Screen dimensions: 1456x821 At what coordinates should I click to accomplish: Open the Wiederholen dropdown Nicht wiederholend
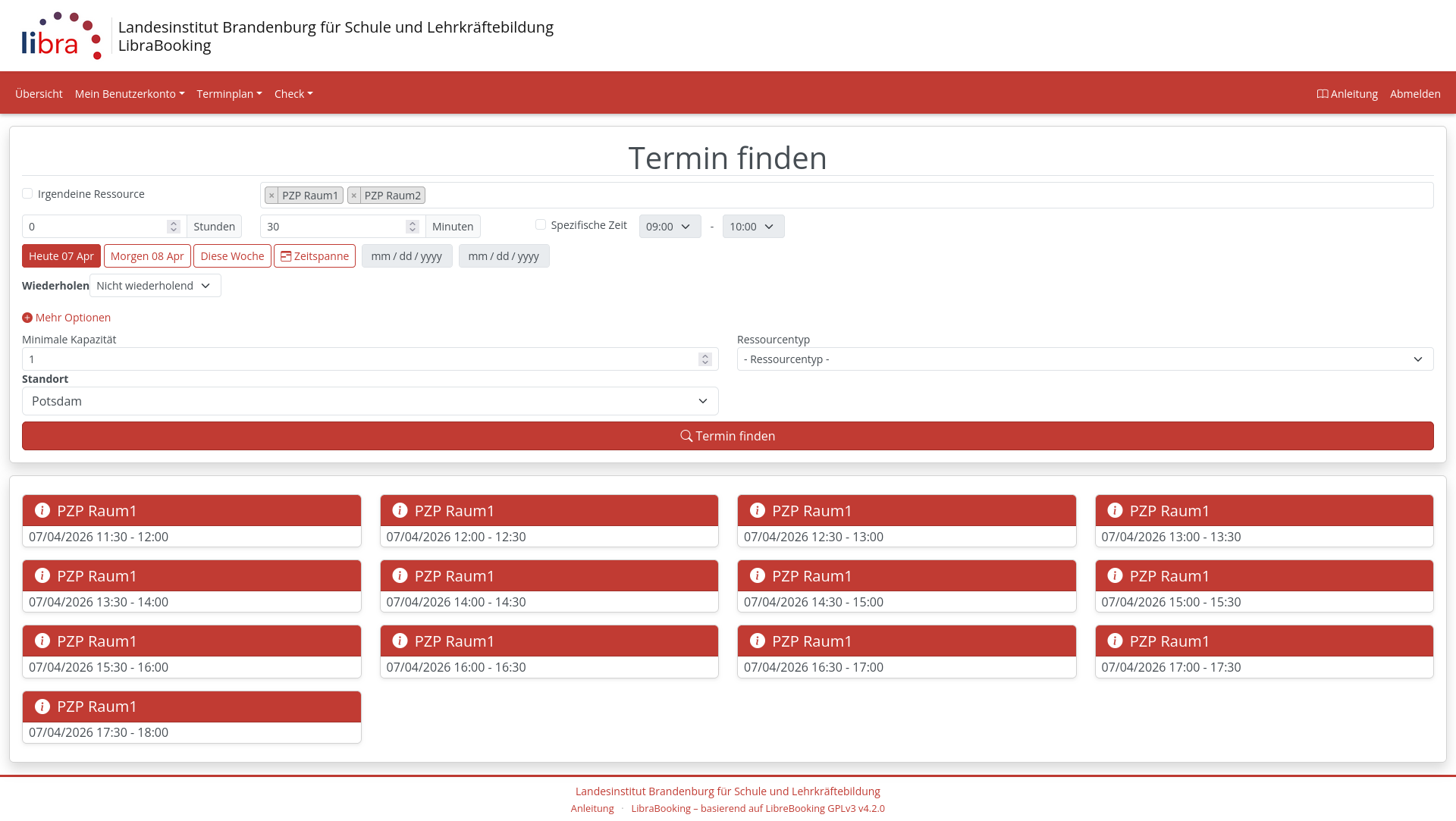coord(155,285)
